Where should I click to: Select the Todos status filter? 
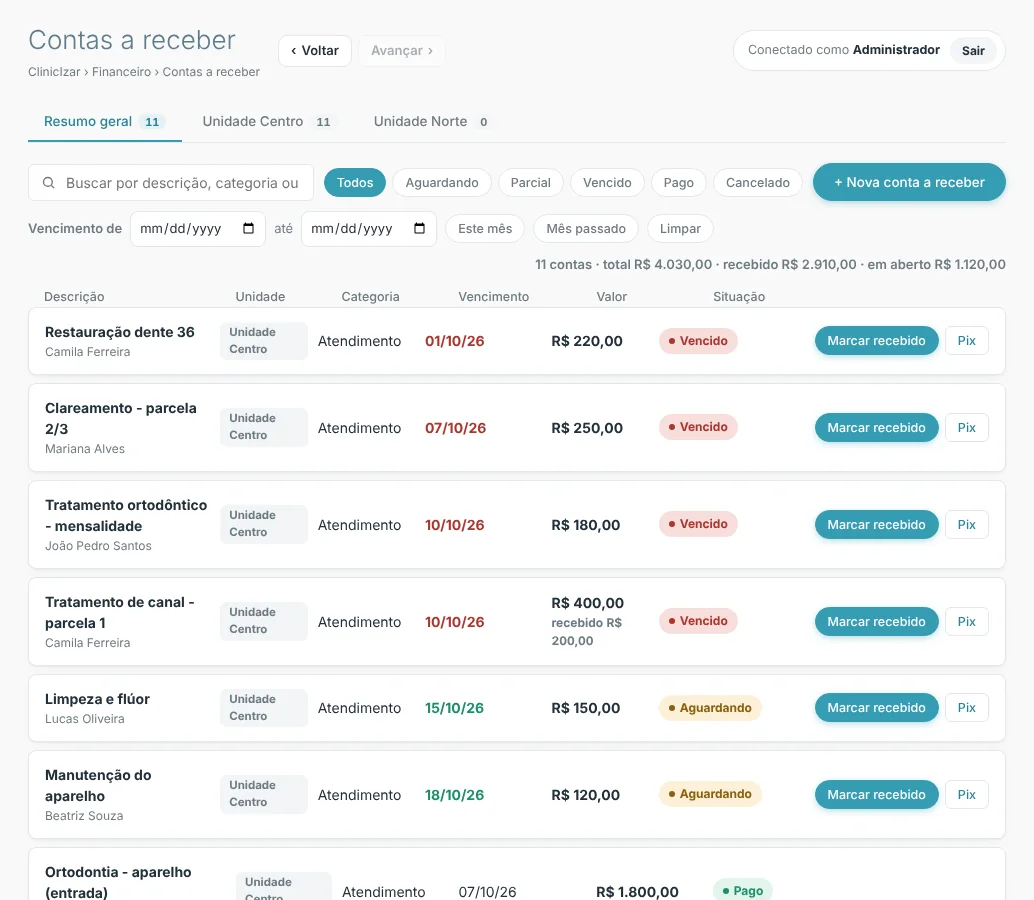coord(355,183)
